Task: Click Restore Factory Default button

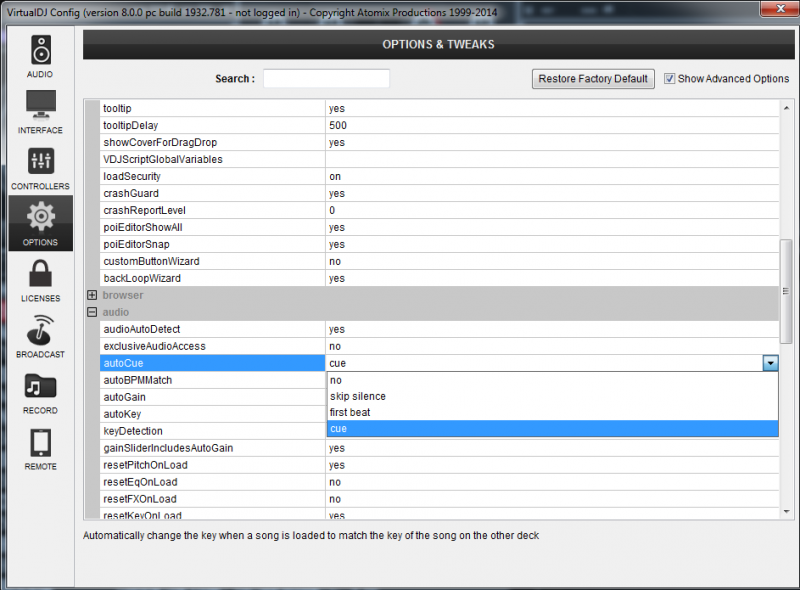Action: click(x=592, y=79)
